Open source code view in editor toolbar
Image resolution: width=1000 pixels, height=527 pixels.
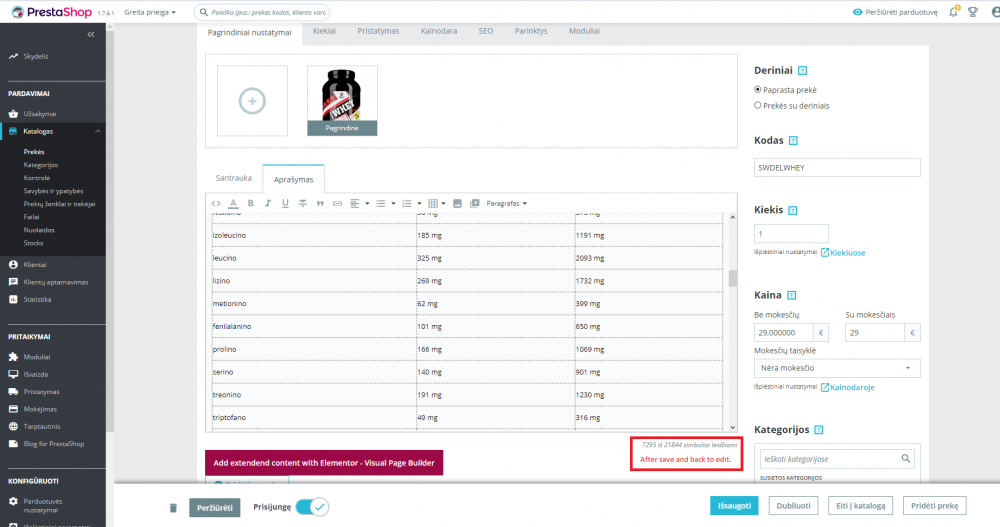pos(216,204)
